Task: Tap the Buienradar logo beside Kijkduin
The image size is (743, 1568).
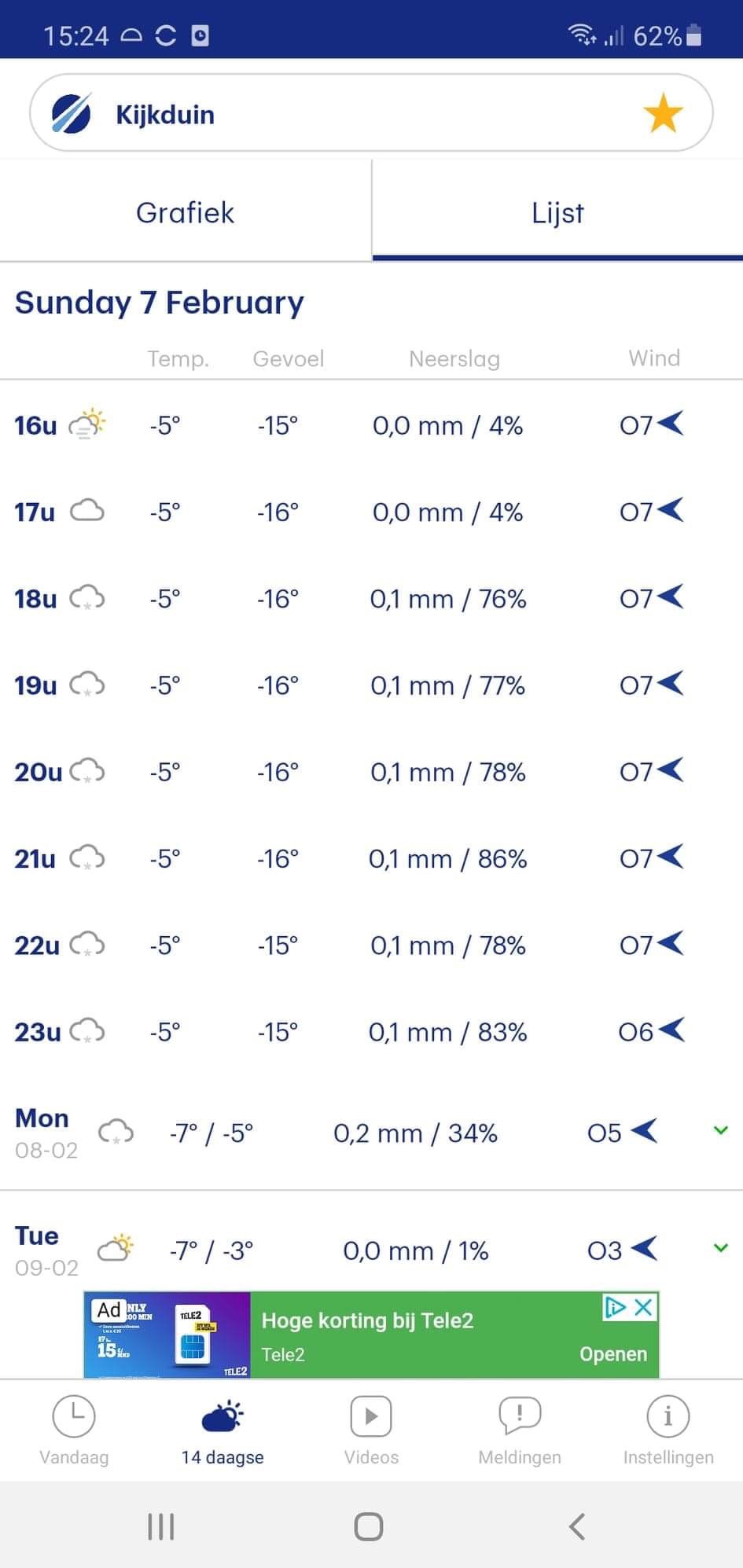Action: 72,113
